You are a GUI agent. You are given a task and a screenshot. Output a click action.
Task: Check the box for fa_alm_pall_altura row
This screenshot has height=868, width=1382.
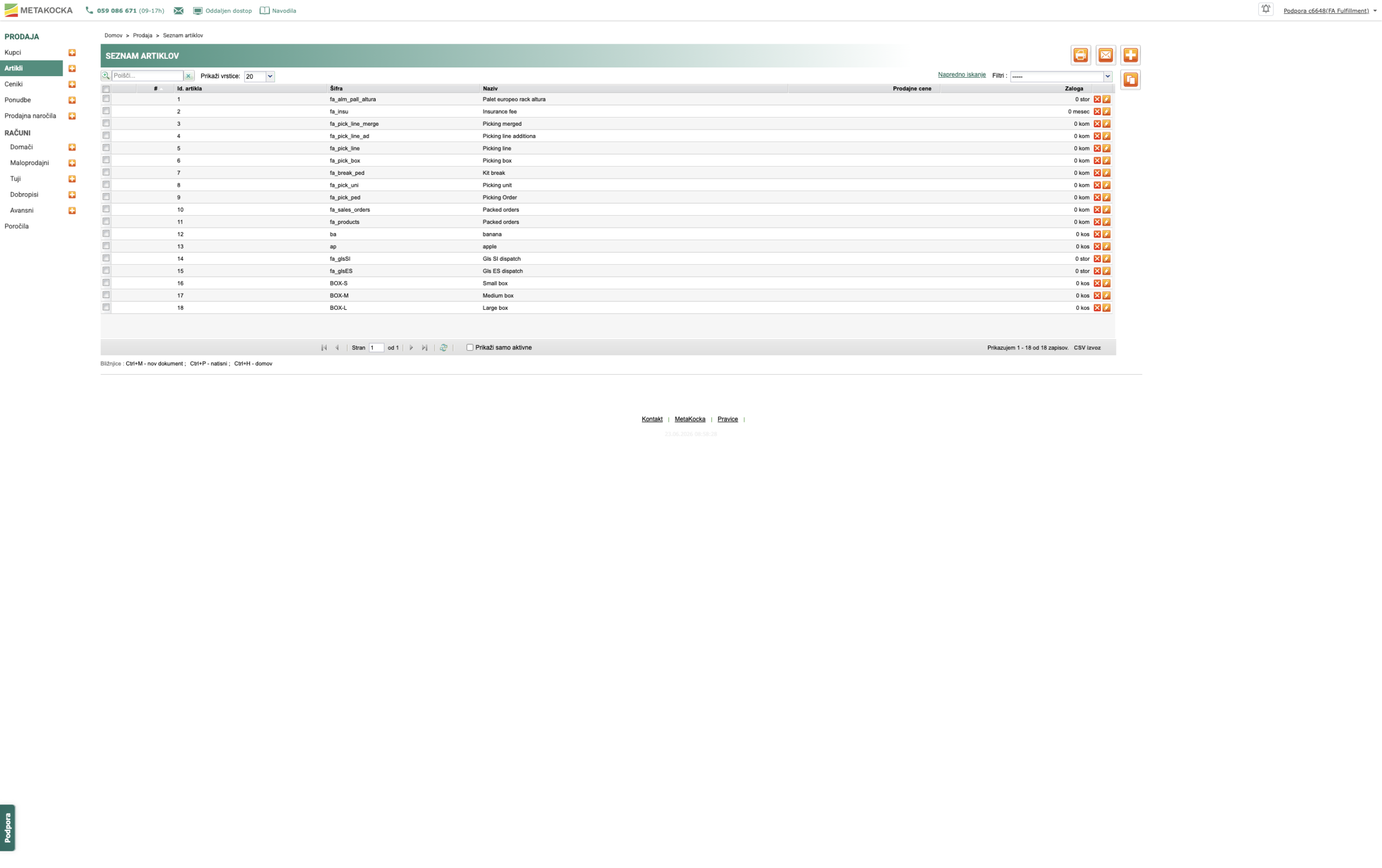tap(106, 99)
